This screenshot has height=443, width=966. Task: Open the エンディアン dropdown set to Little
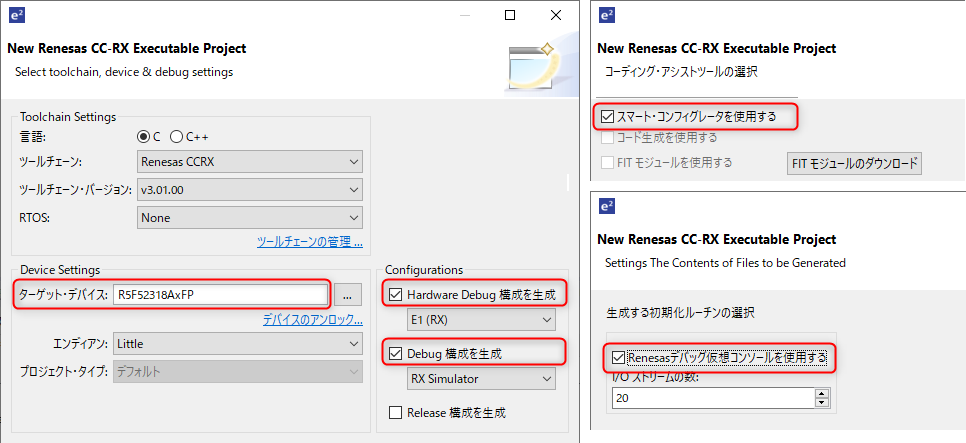pos(238,344)
